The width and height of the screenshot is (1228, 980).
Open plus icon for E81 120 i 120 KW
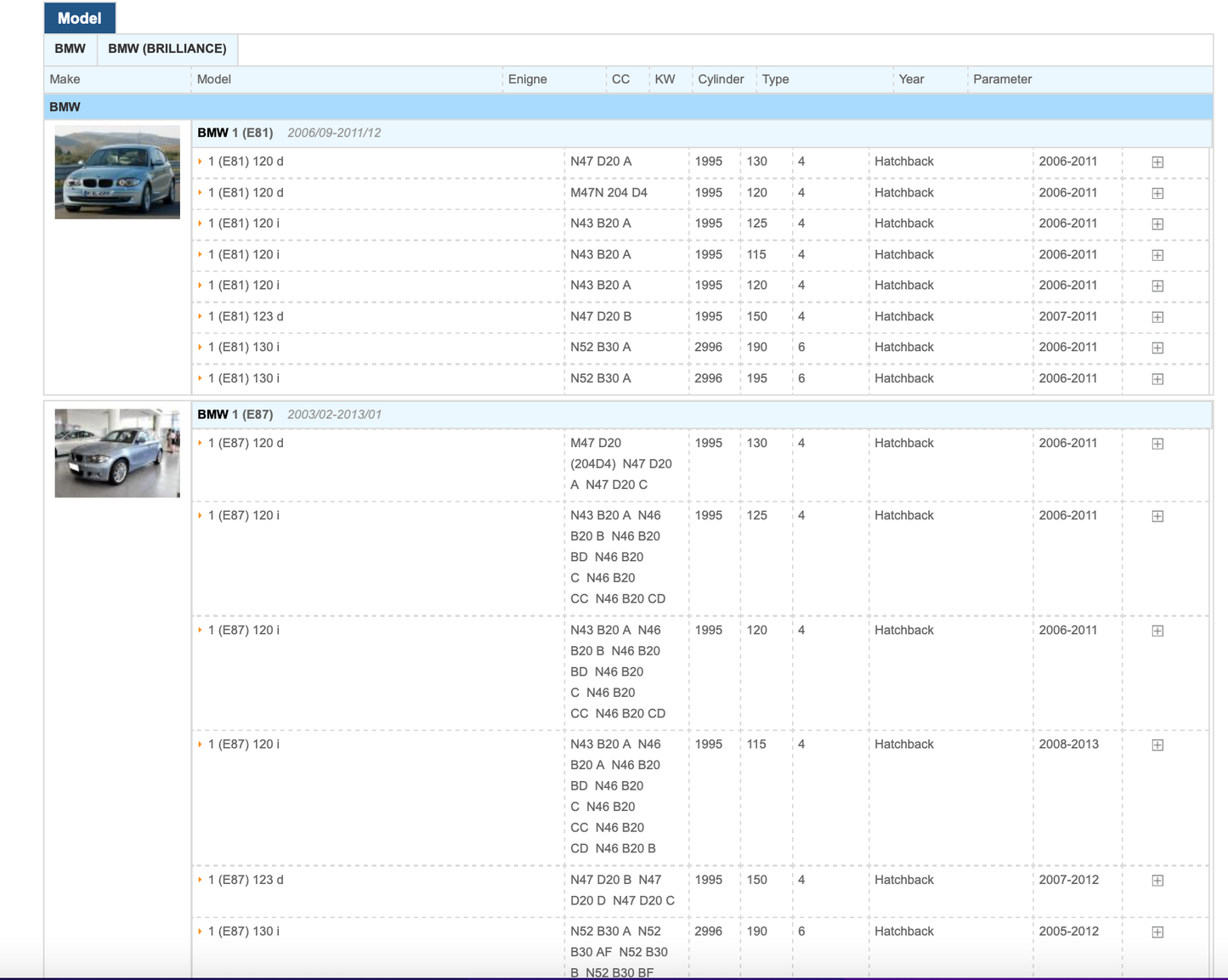tap(1157, 286)
